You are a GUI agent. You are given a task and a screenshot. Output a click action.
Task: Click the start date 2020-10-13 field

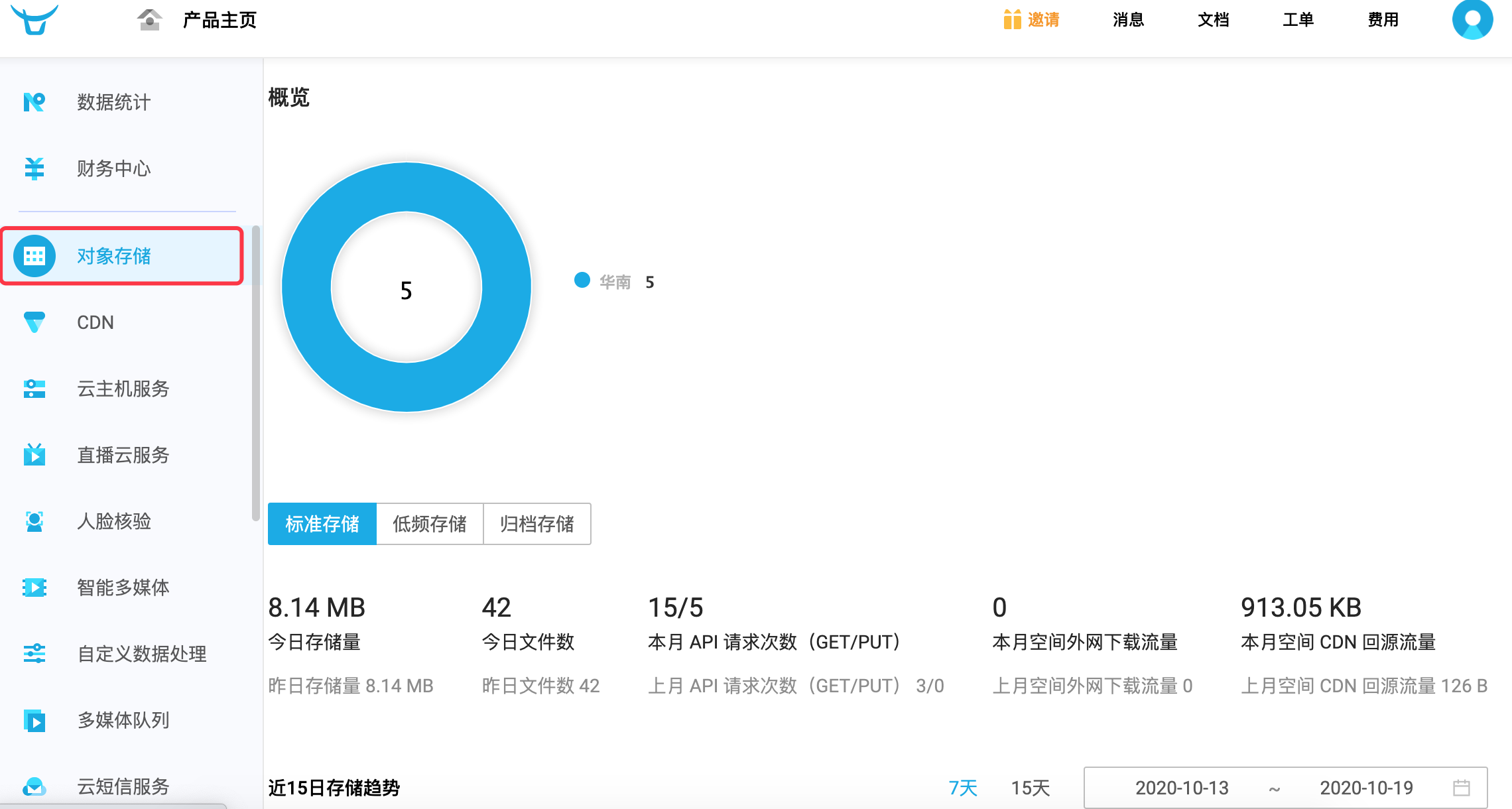click(1182, 788)
